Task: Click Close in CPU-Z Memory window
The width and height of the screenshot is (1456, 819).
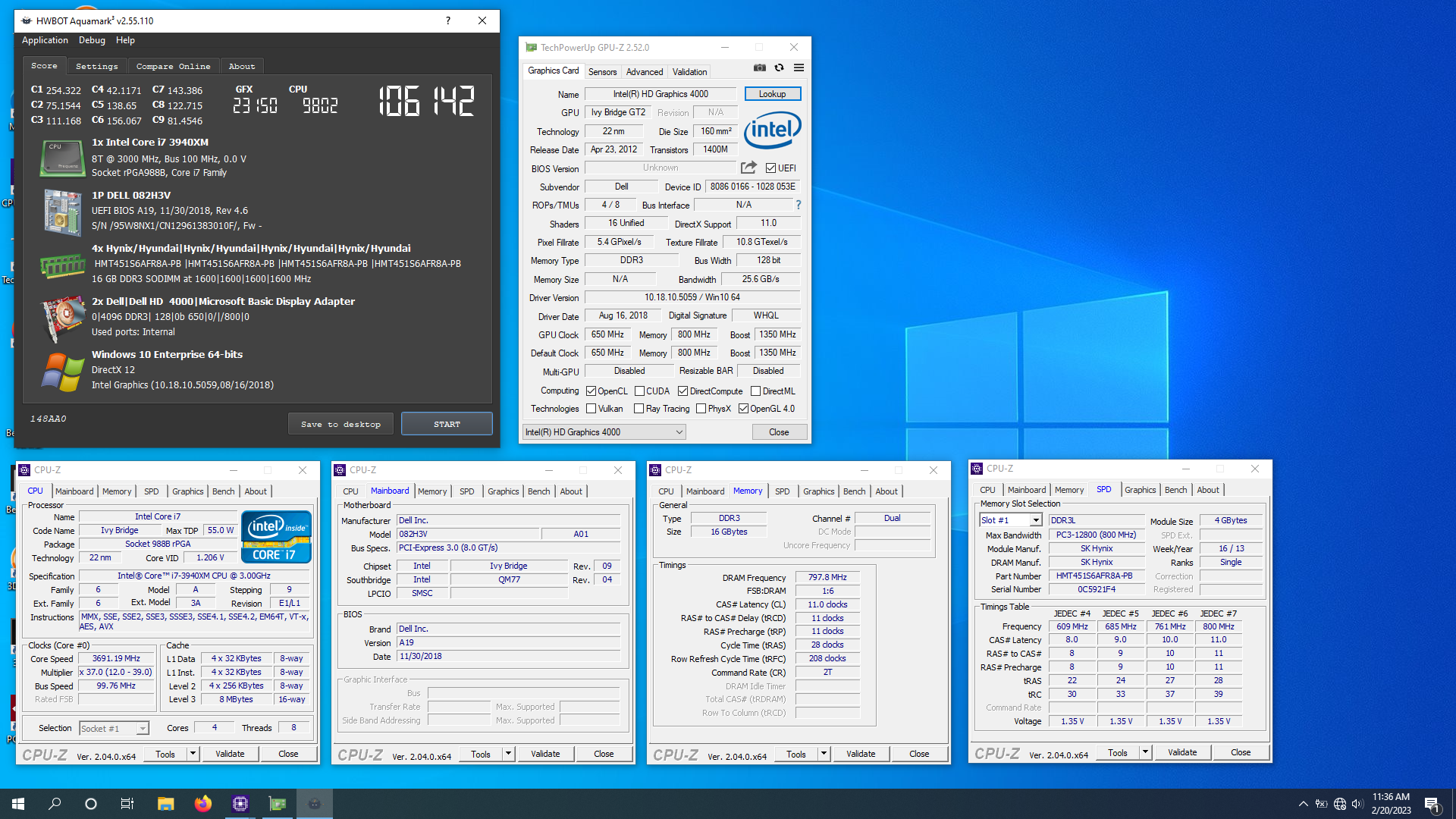Action: (919, 754)
